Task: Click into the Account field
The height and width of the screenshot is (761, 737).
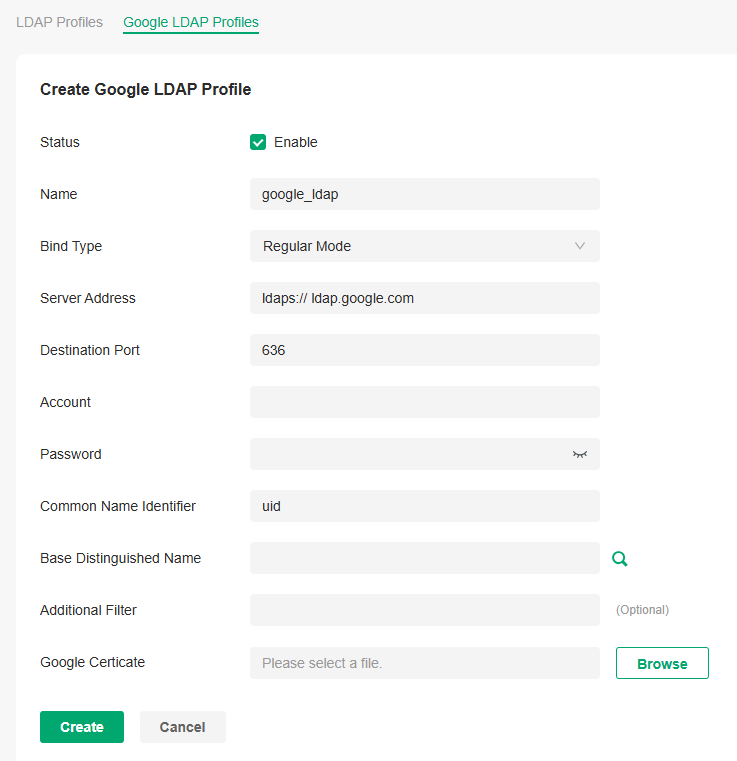Action: [x=425, y=402]
